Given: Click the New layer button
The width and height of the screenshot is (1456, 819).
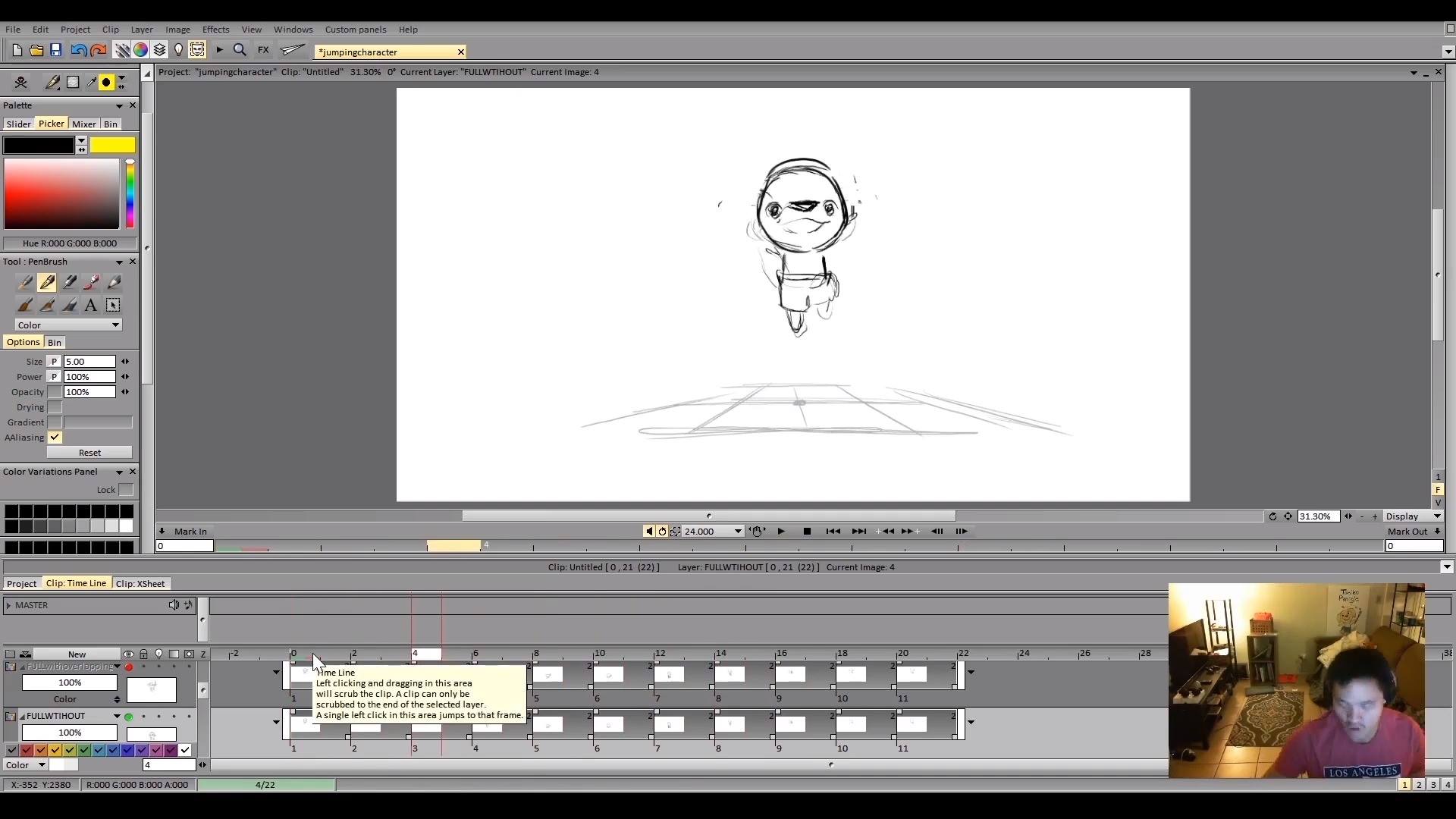Looking at the screenshot, I should point(77,654).
